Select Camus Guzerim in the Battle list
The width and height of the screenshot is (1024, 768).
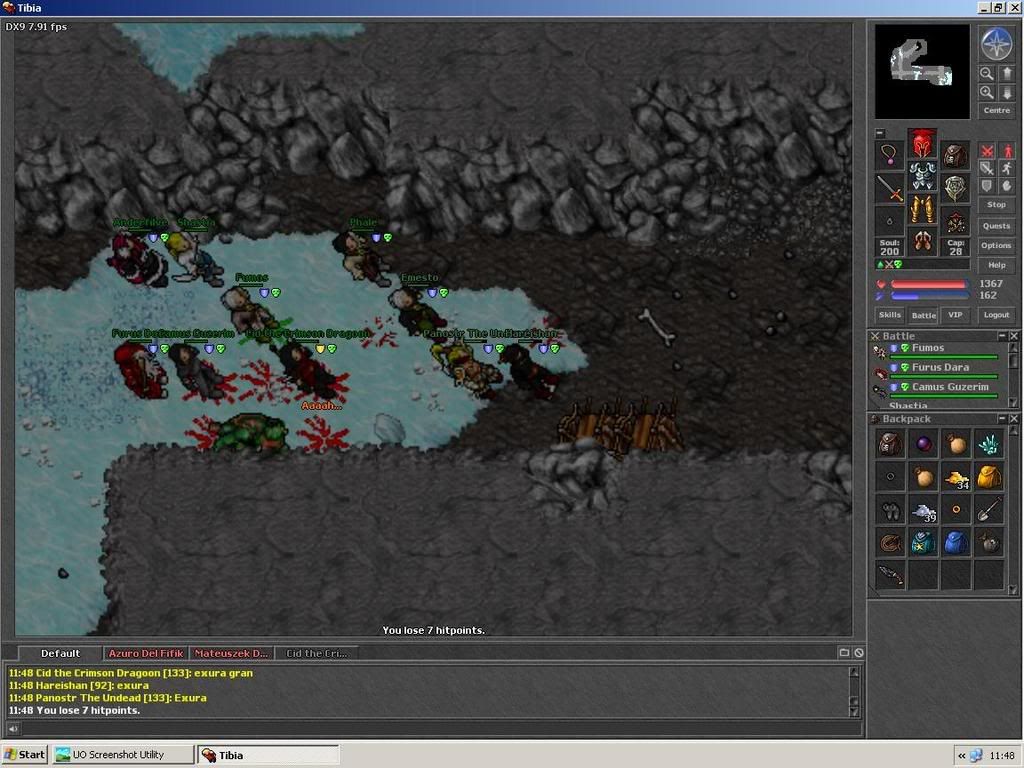point(937,389)
